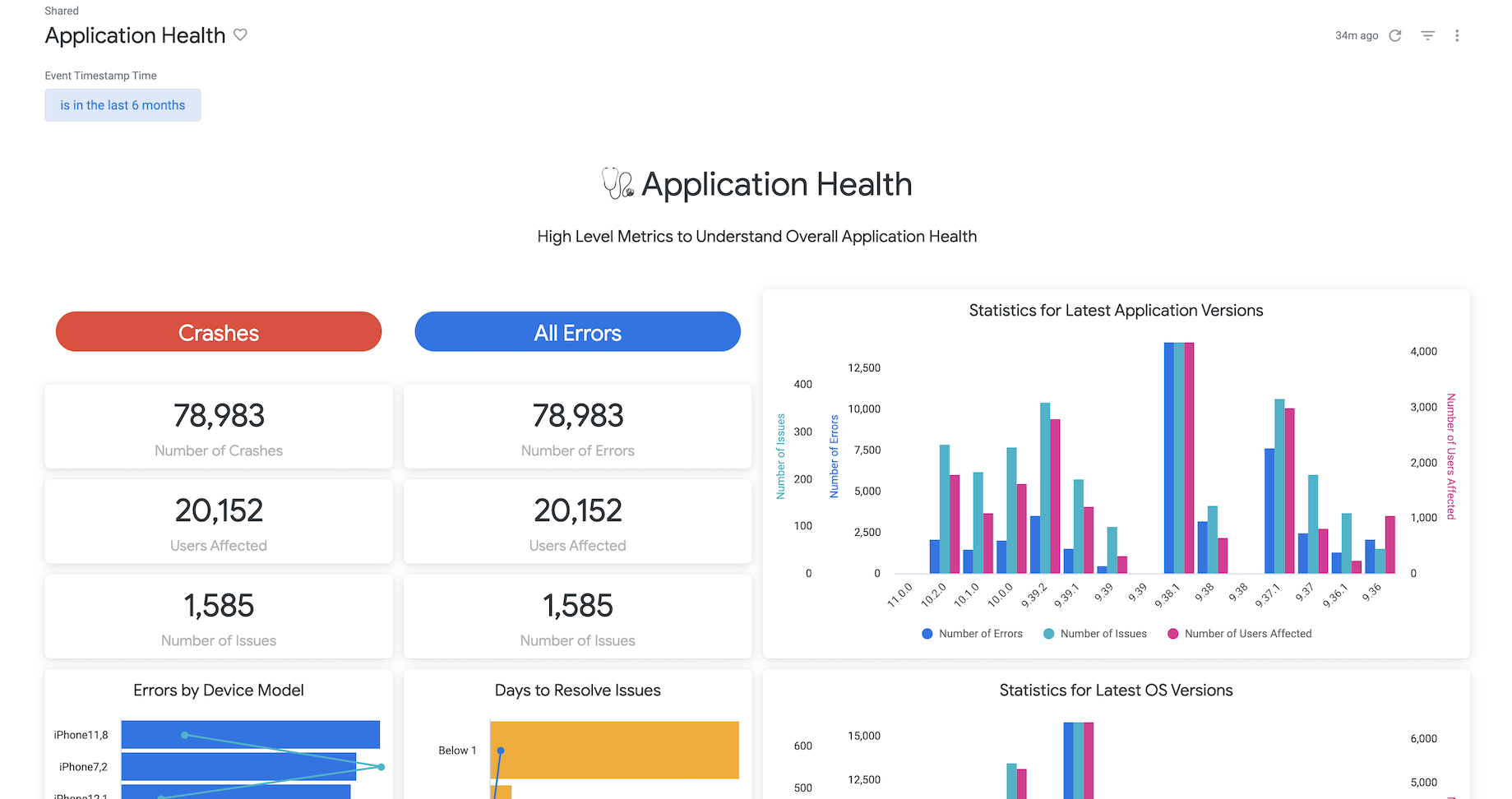Click 'Statistics for Latest Application Versions' title
This screenshot has height=799, width=1512.
pos(1116,311)
